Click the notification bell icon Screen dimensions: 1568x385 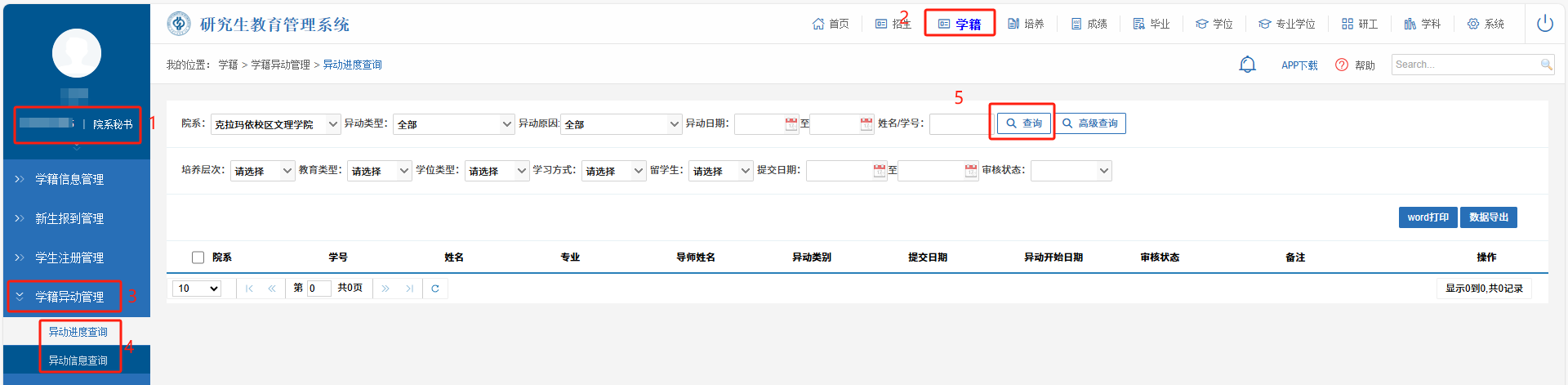tap(1247, 65)
